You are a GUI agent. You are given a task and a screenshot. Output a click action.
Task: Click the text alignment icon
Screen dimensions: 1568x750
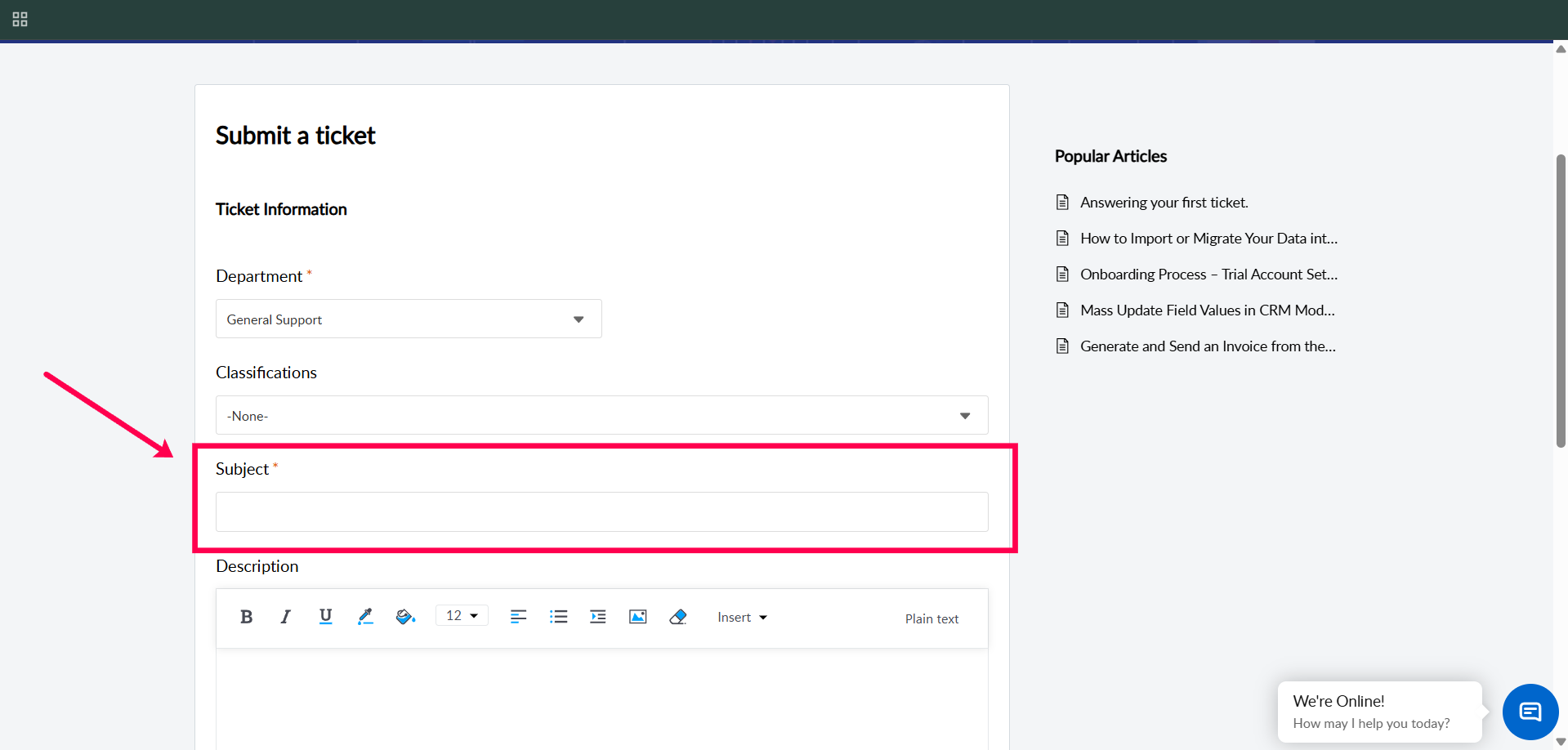click(518, 617)
